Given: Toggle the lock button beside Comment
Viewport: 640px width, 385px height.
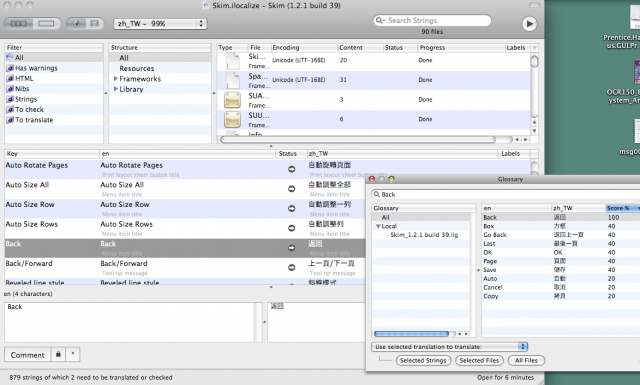Looking at the screenshot, I should 58,355.
